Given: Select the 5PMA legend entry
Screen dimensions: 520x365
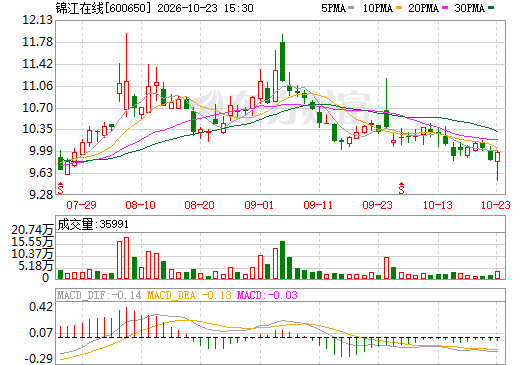Looking at the screenshot, I should point(338,8).
